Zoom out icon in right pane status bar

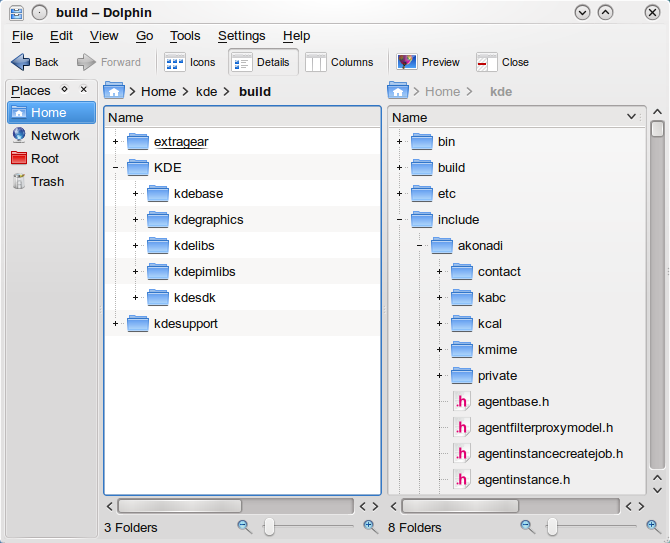pyautogui.click(x=528, y=527)
